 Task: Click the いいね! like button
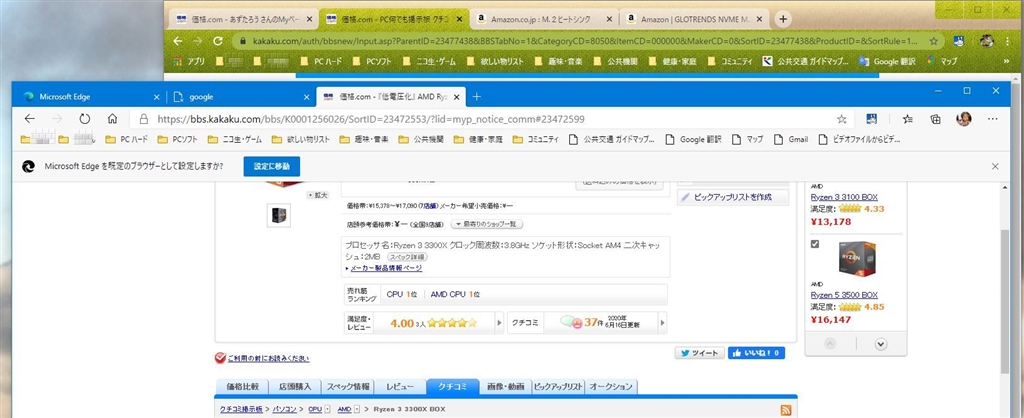click(756, 353)
